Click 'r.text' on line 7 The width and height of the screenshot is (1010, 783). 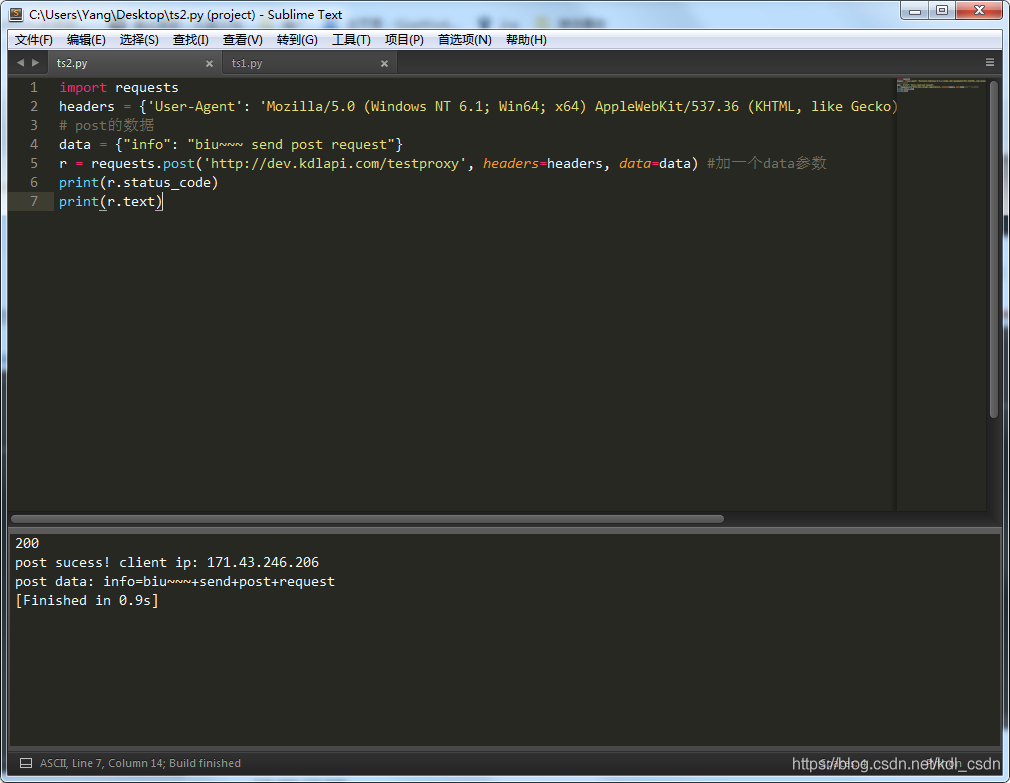[131, 202]
